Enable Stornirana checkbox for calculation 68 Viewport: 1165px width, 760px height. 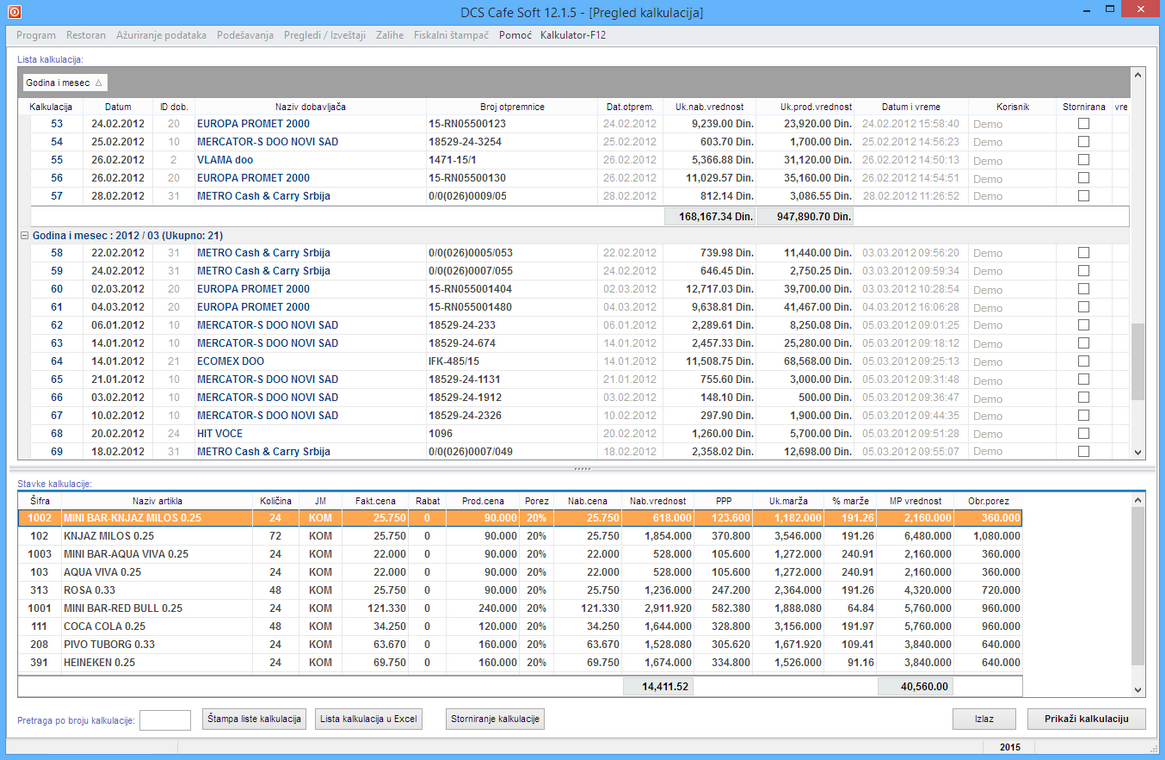pos(1083,434)
